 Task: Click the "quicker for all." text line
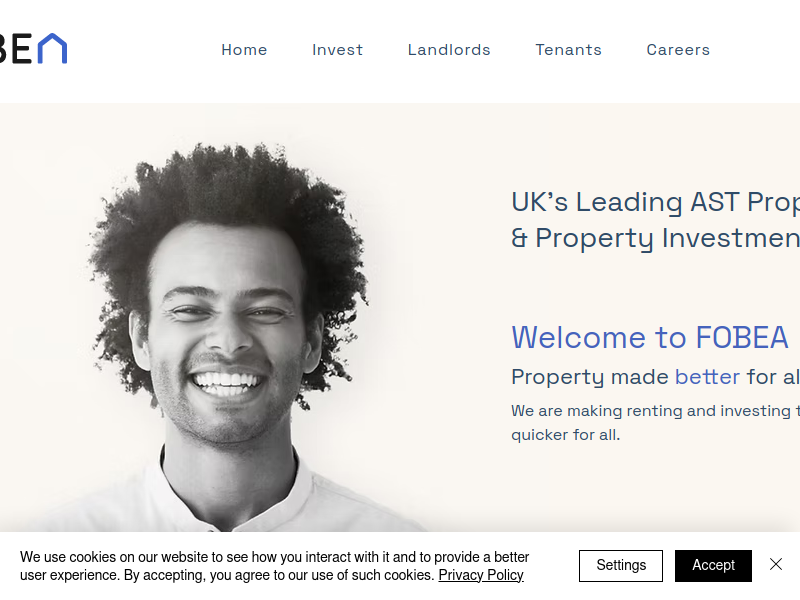[566, 435]
